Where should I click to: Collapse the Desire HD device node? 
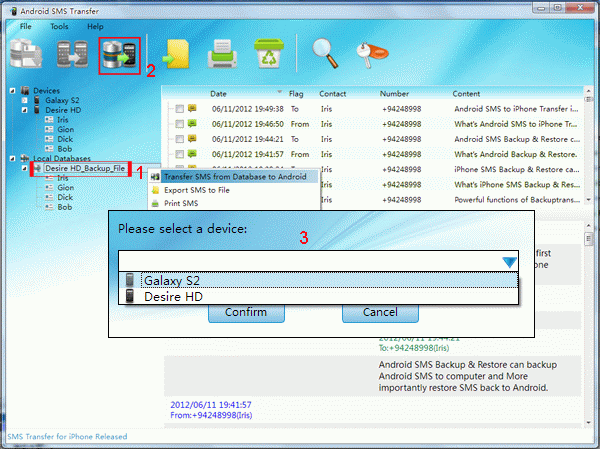(24, 110)
